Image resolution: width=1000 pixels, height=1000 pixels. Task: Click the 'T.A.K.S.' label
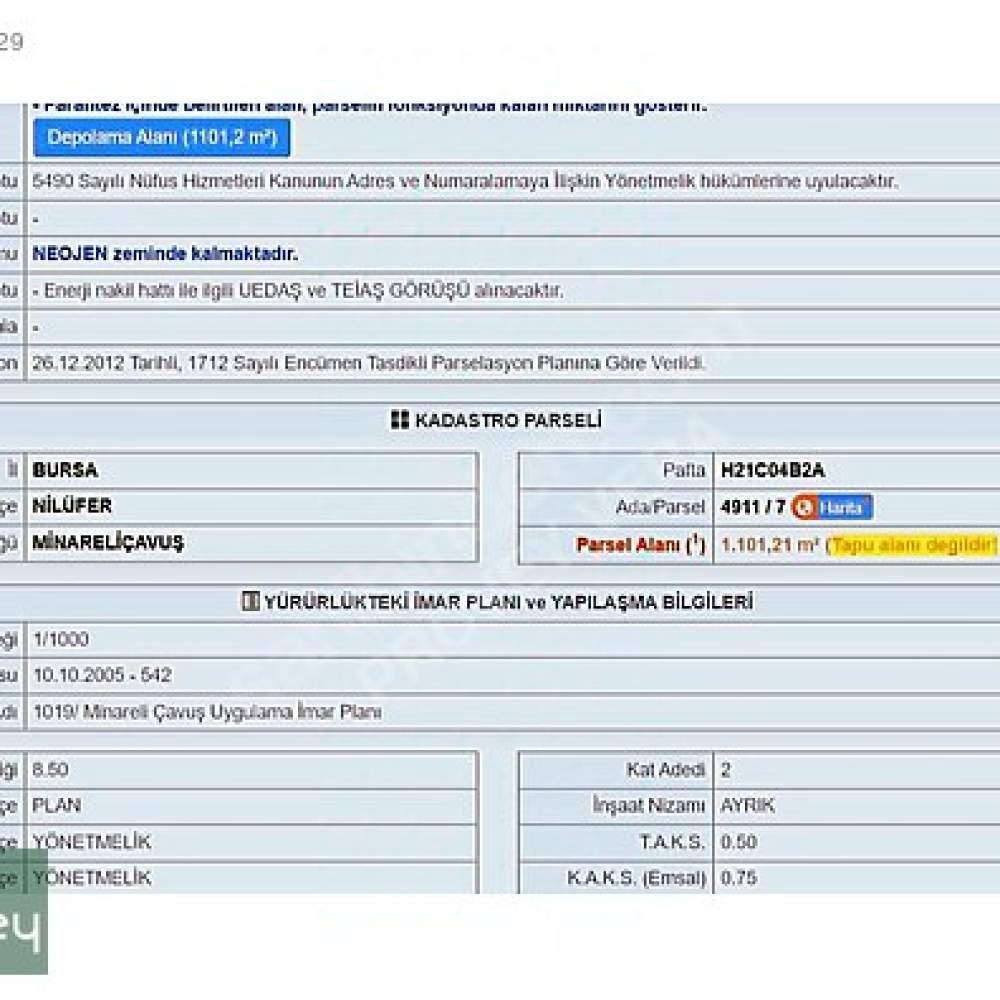pos(673,842)
